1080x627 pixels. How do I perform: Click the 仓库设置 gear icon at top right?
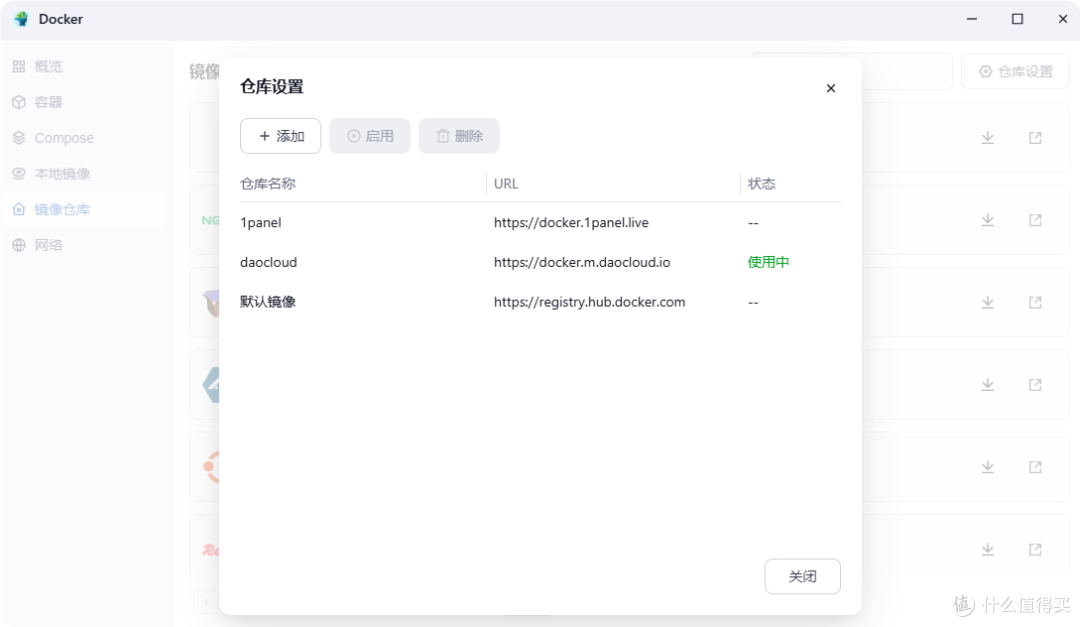coord(984,70)
